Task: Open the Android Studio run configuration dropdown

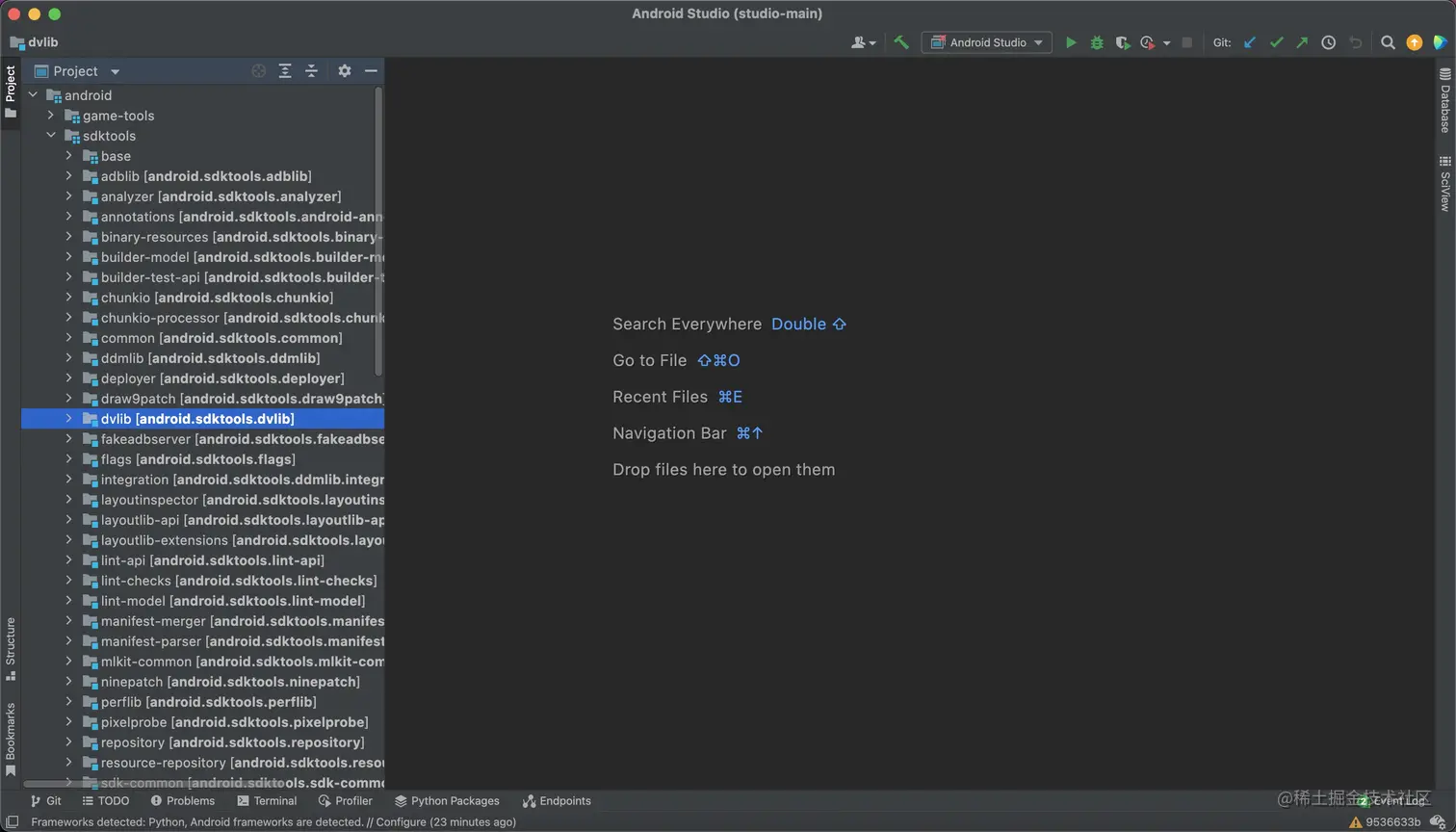Action: pos(986,42)
